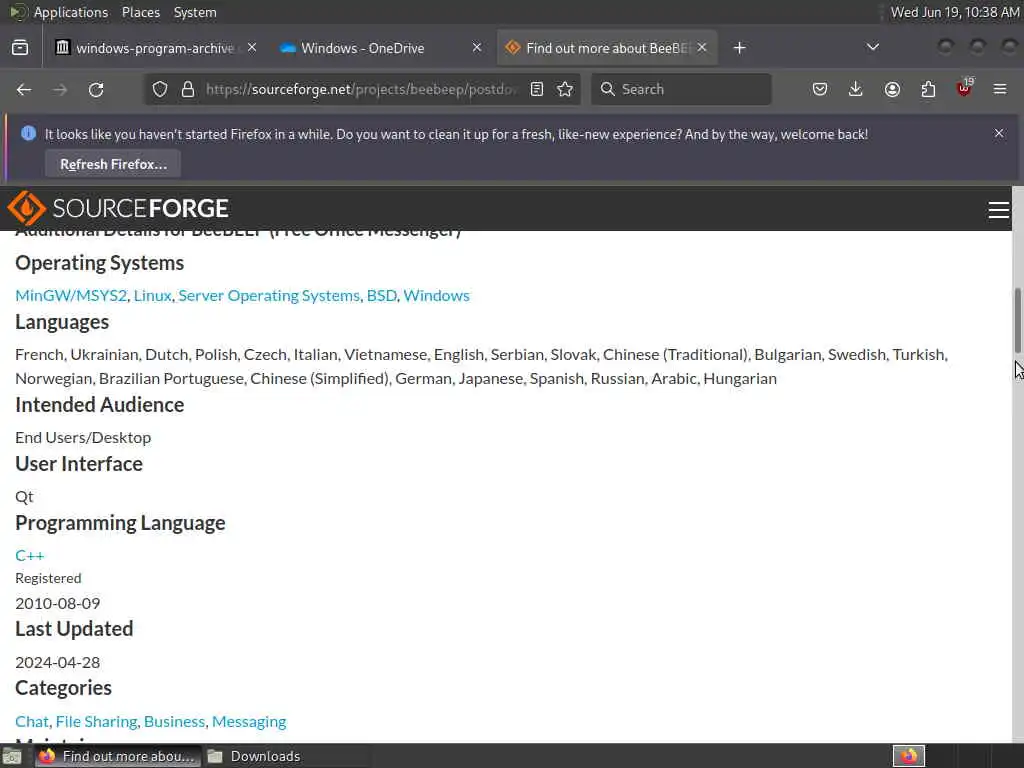The width and height of the screenshot is (1024, 768).
Task: Click last updated date 2024-04-28
Action: click(x=57, y=662)
